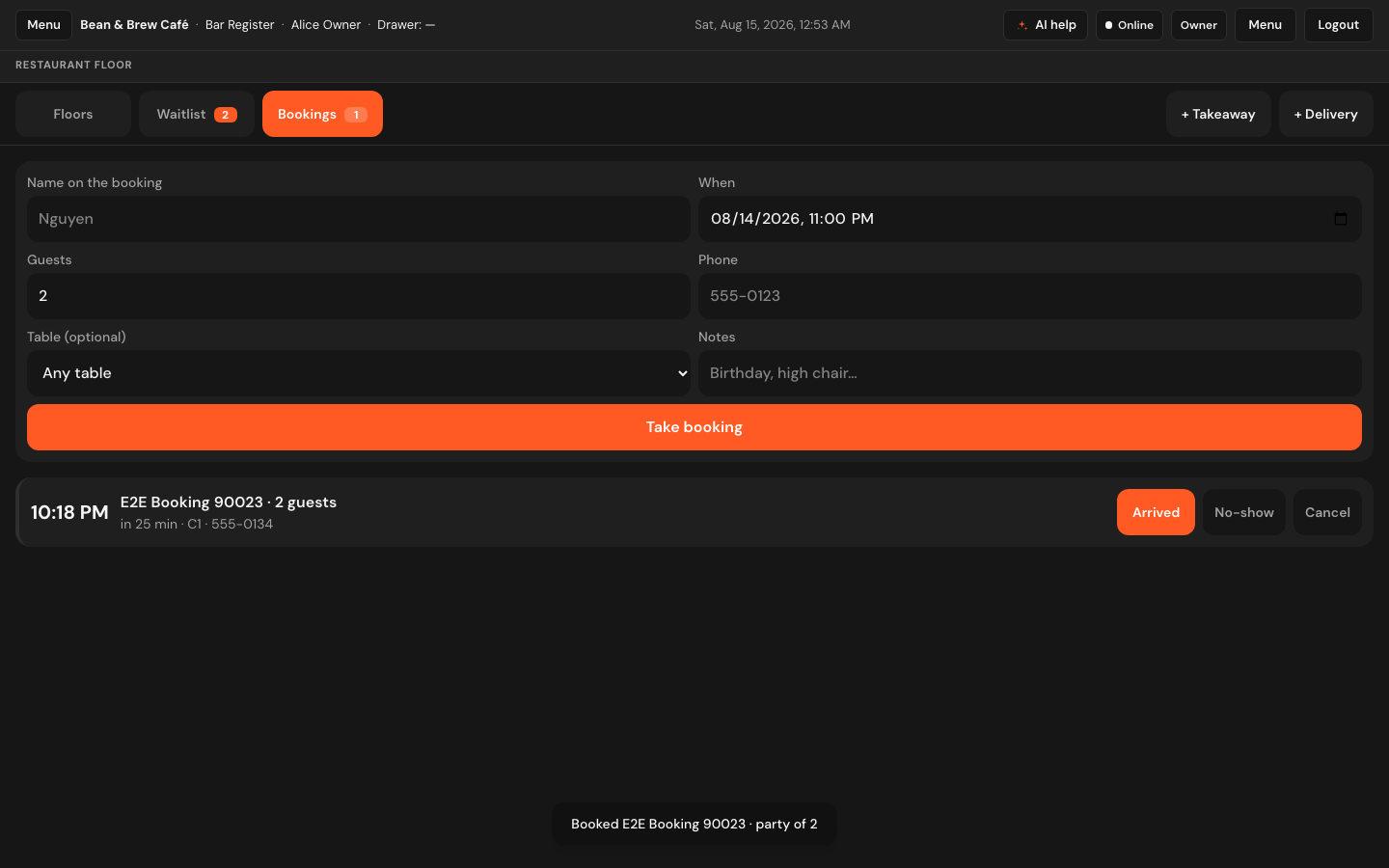Image resolution: width=1389 pixels, height=868 pixels.
Task: Click the Menu button beside Bean & Brew Café
Action: [43, 25]
